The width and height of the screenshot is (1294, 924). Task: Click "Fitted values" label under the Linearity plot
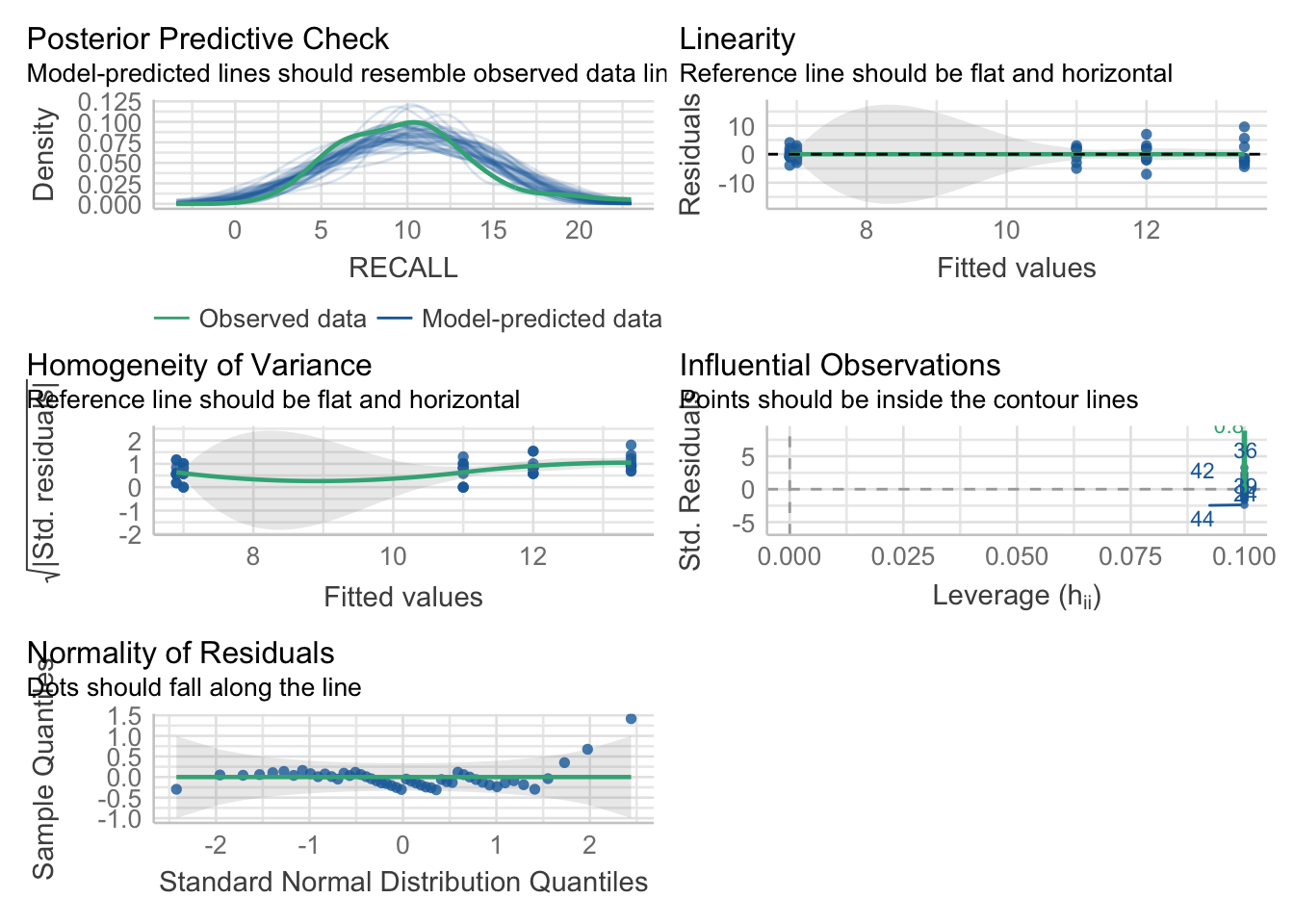(x=1016, y=268)
